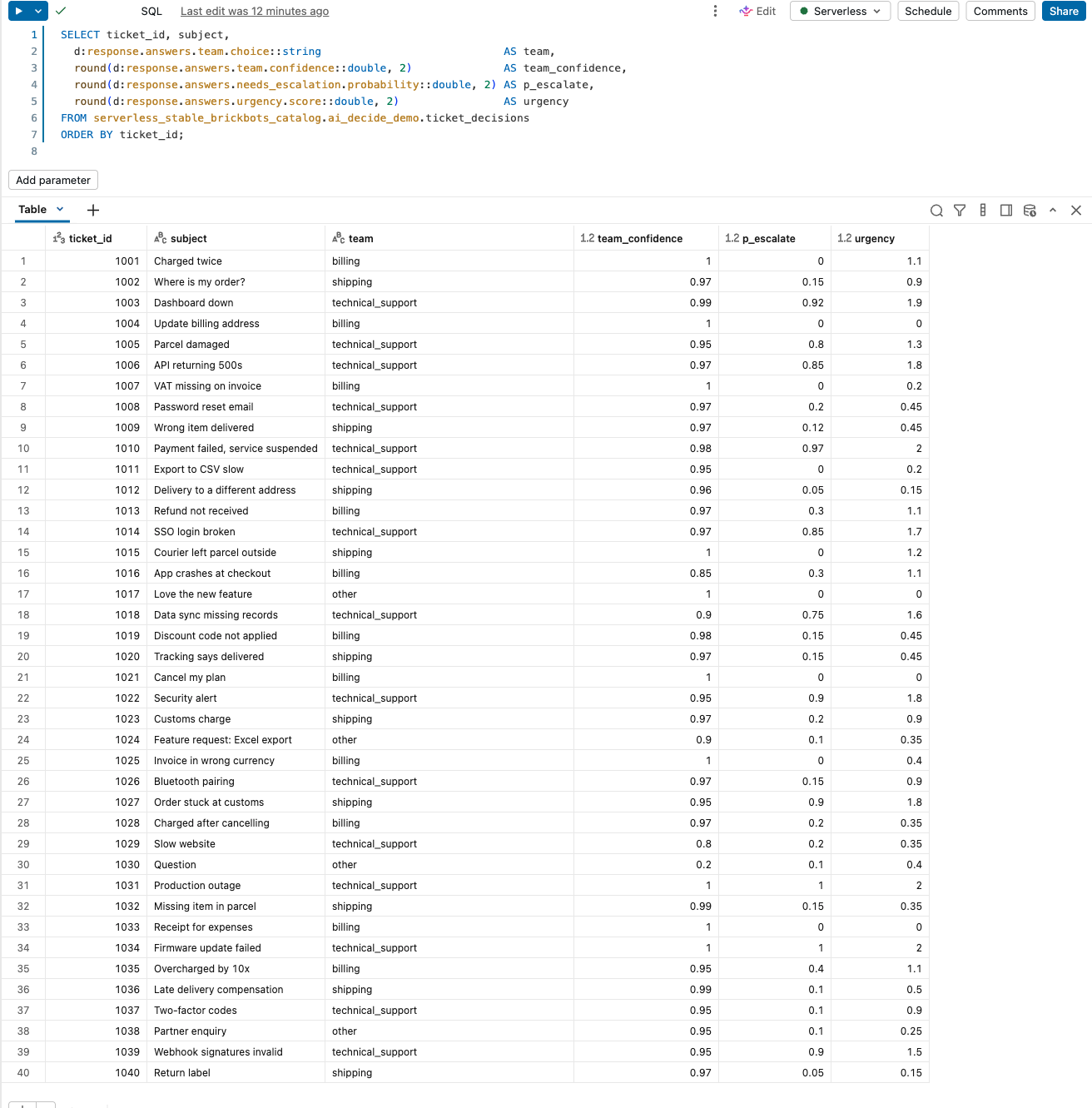Click the 'Feature request: Excel export' cell

[236, 739]
